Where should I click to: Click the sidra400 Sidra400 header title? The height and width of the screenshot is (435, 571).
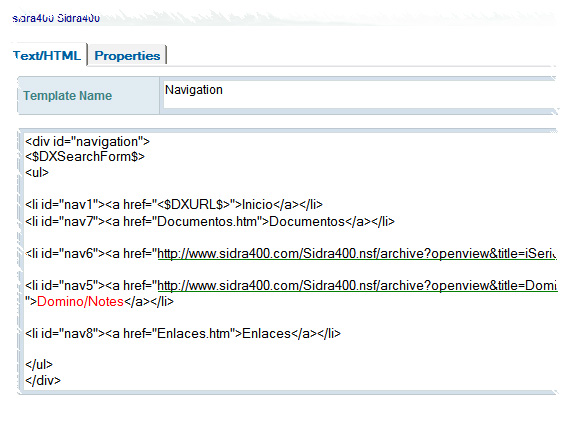[x=56, y=18]
